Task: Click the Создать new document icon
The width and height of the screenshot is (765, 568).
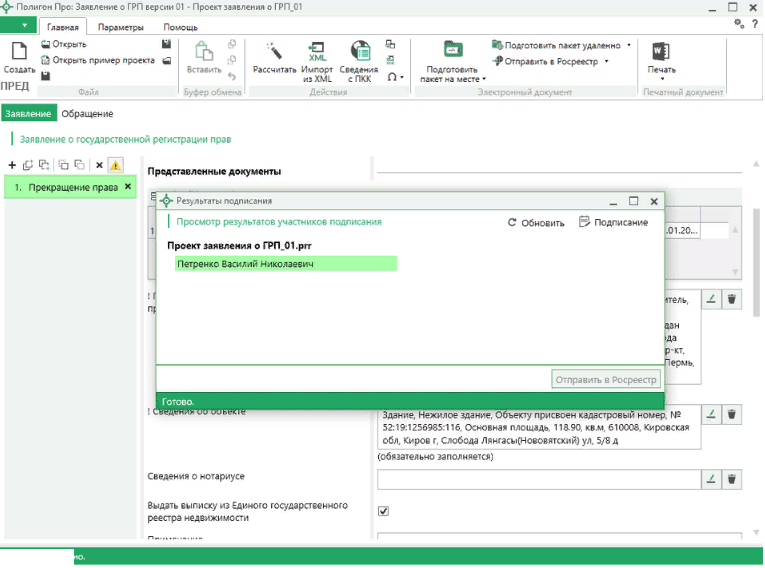Action: (x=18, y=53)
